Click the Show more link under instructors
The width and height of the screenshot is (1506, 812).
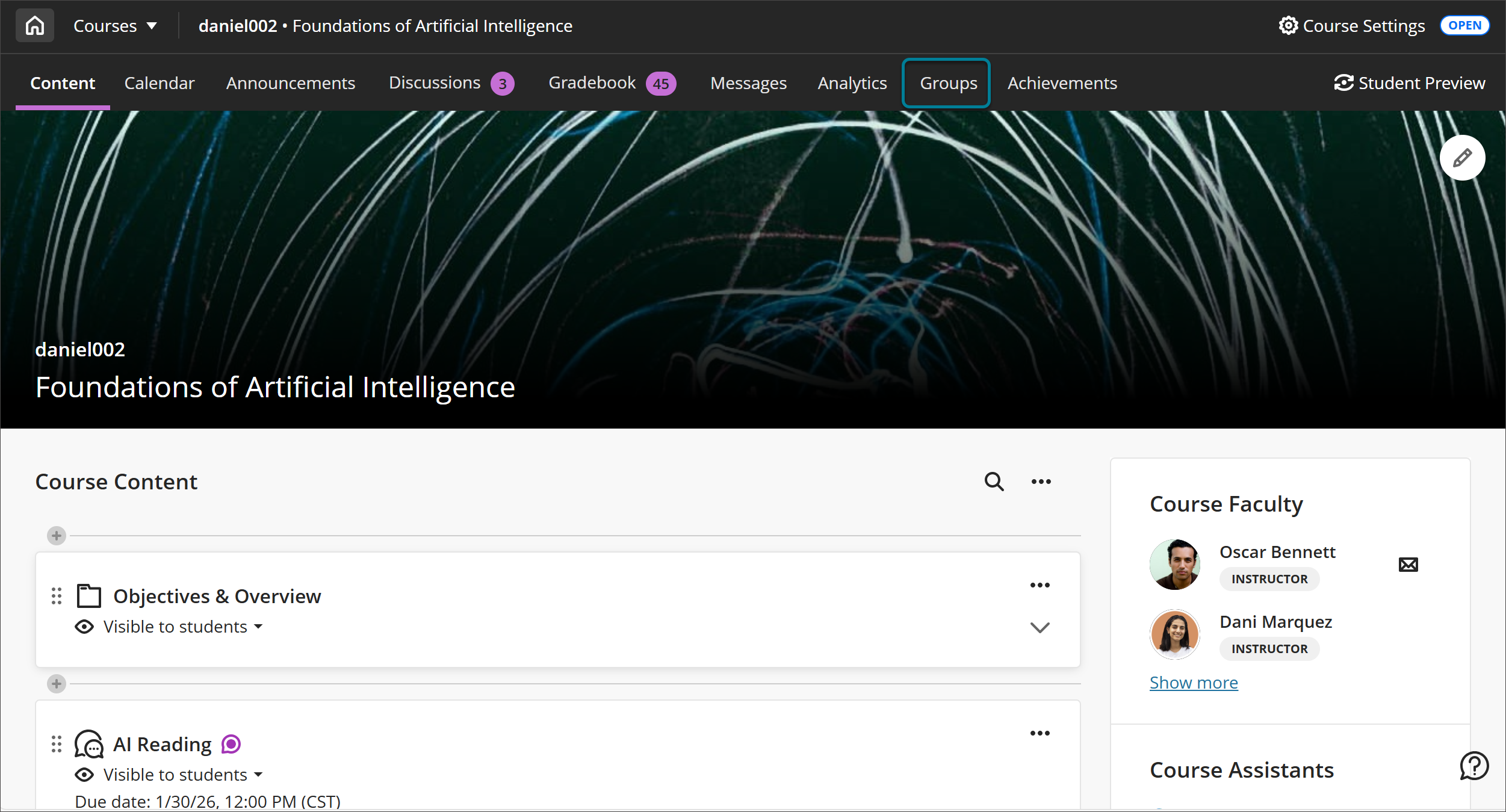pos(1194,682)
